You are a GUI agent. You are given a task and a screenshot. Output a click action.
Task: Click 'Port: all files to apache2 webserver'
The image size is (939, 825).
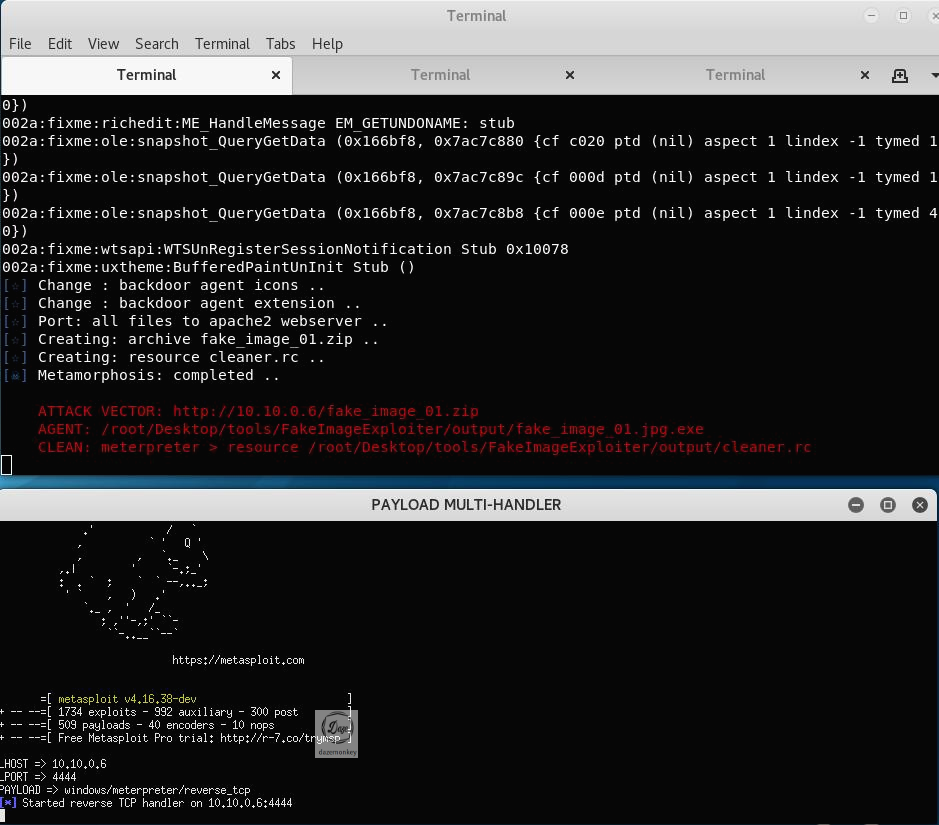click(195, 321)
